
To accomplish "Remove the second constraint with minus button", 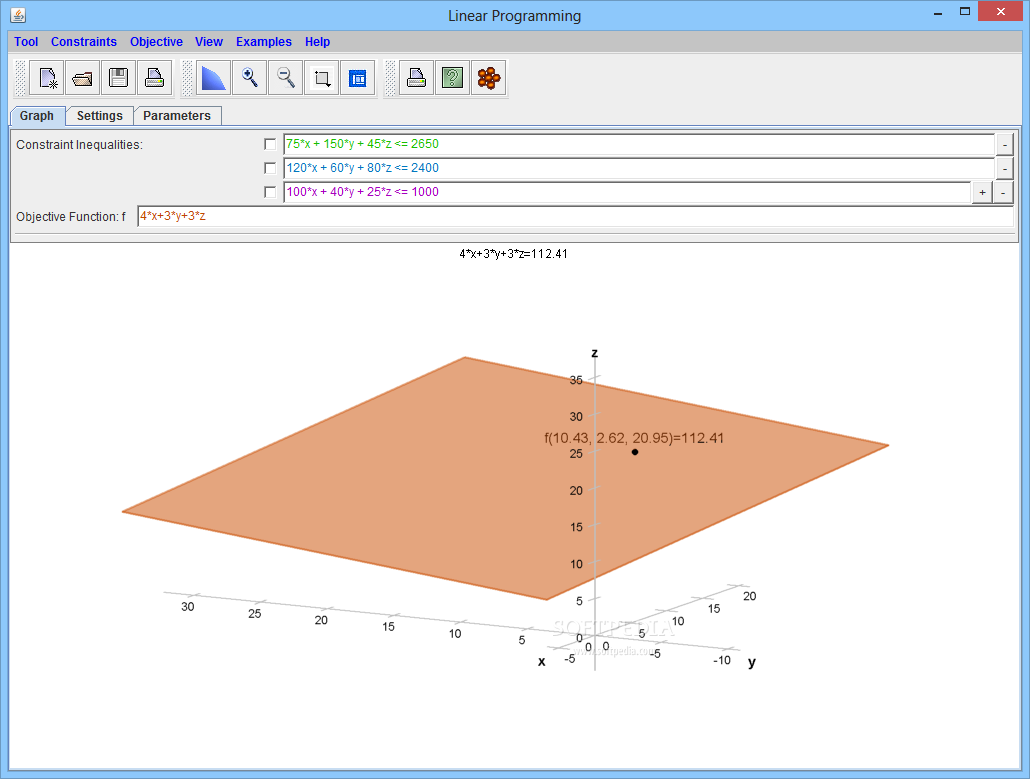I will click(x=1004, y=169).
